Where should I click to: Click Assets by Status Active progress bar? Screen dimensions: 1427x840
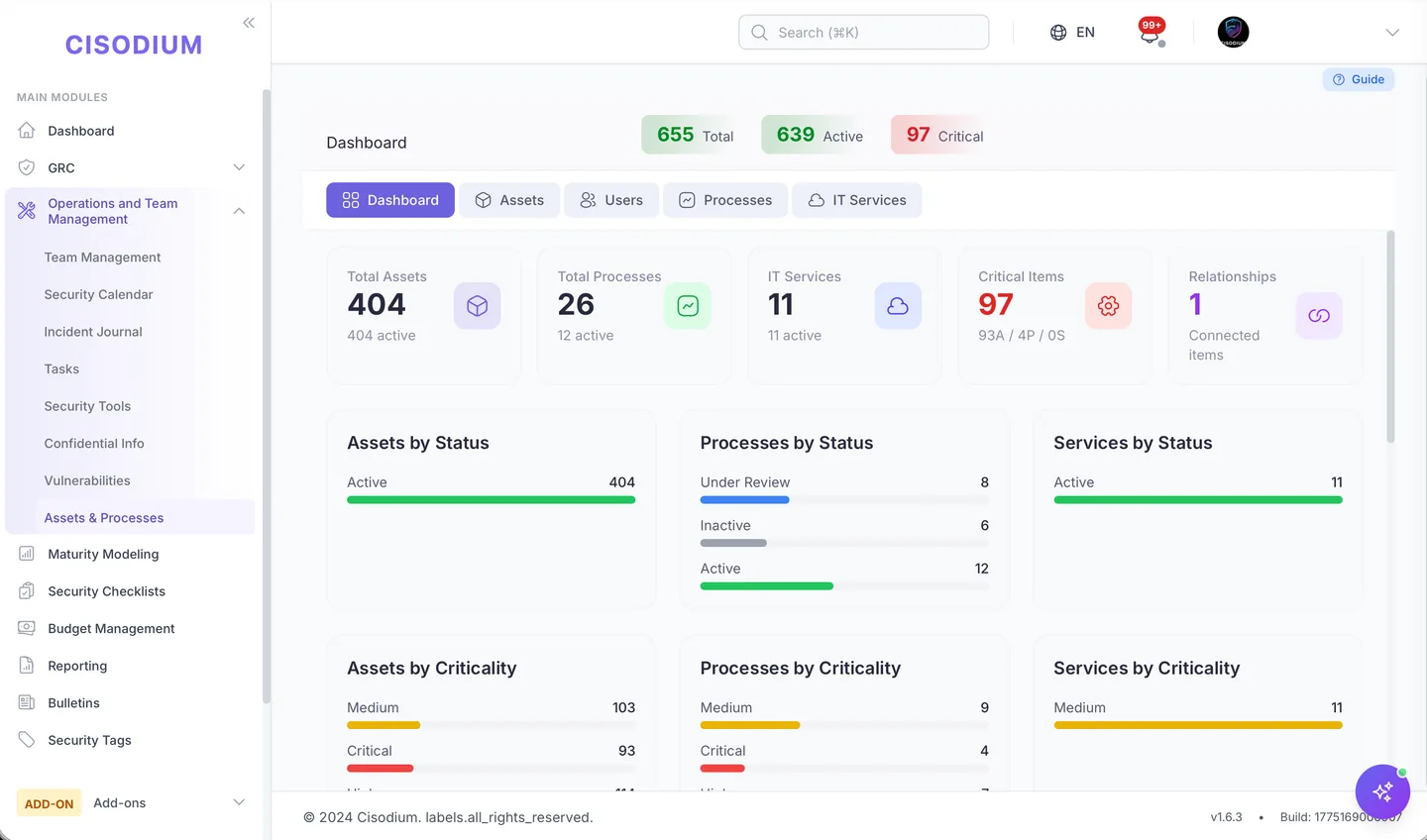(492, 500)
